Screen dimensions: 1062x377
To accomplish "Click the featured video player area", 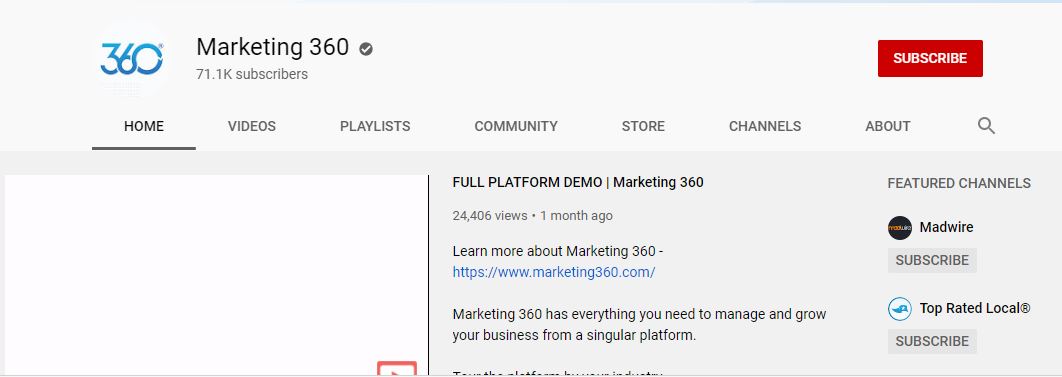I will 216,275.
